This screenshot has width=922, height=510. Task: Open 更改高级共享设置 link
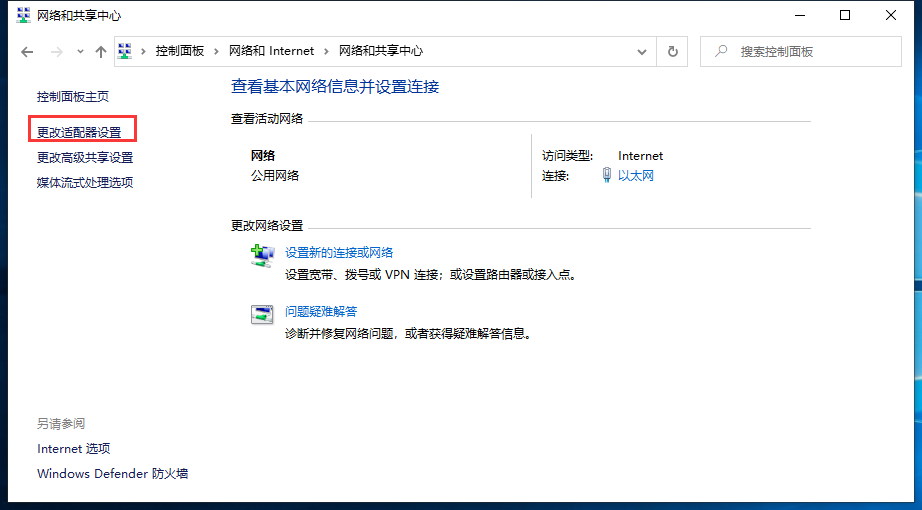(x=85, y=157)
